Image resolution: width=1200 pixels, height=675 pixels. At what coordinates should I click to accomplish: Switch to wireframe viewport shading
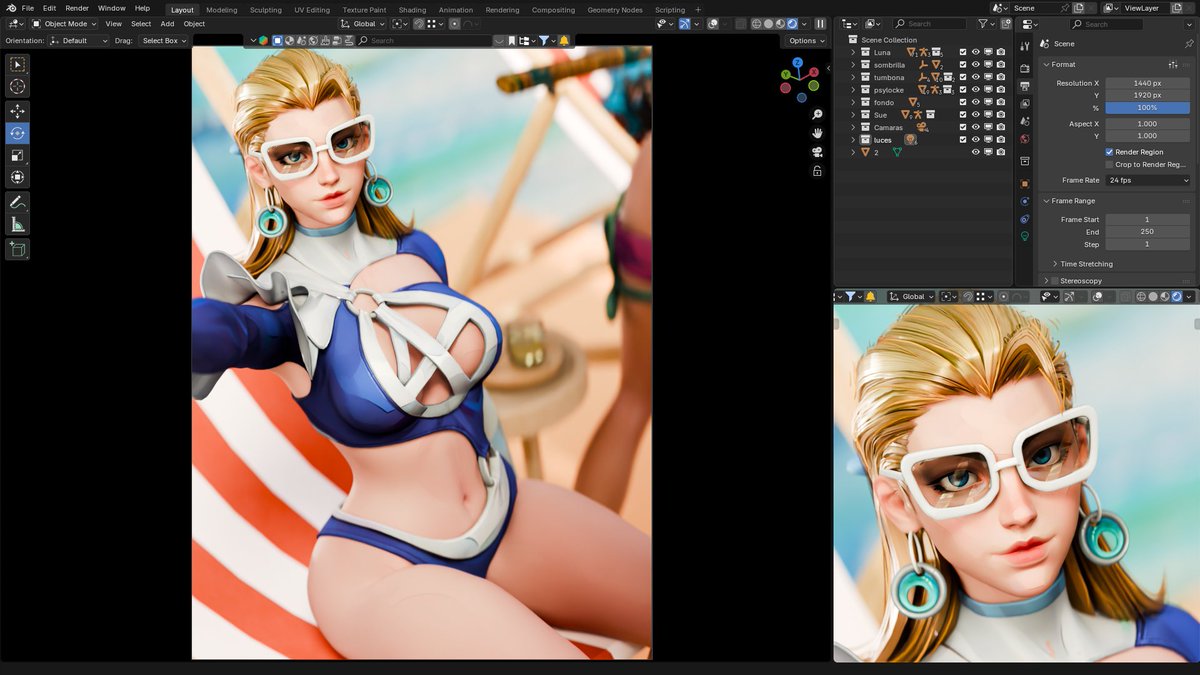tap(756, 23)
